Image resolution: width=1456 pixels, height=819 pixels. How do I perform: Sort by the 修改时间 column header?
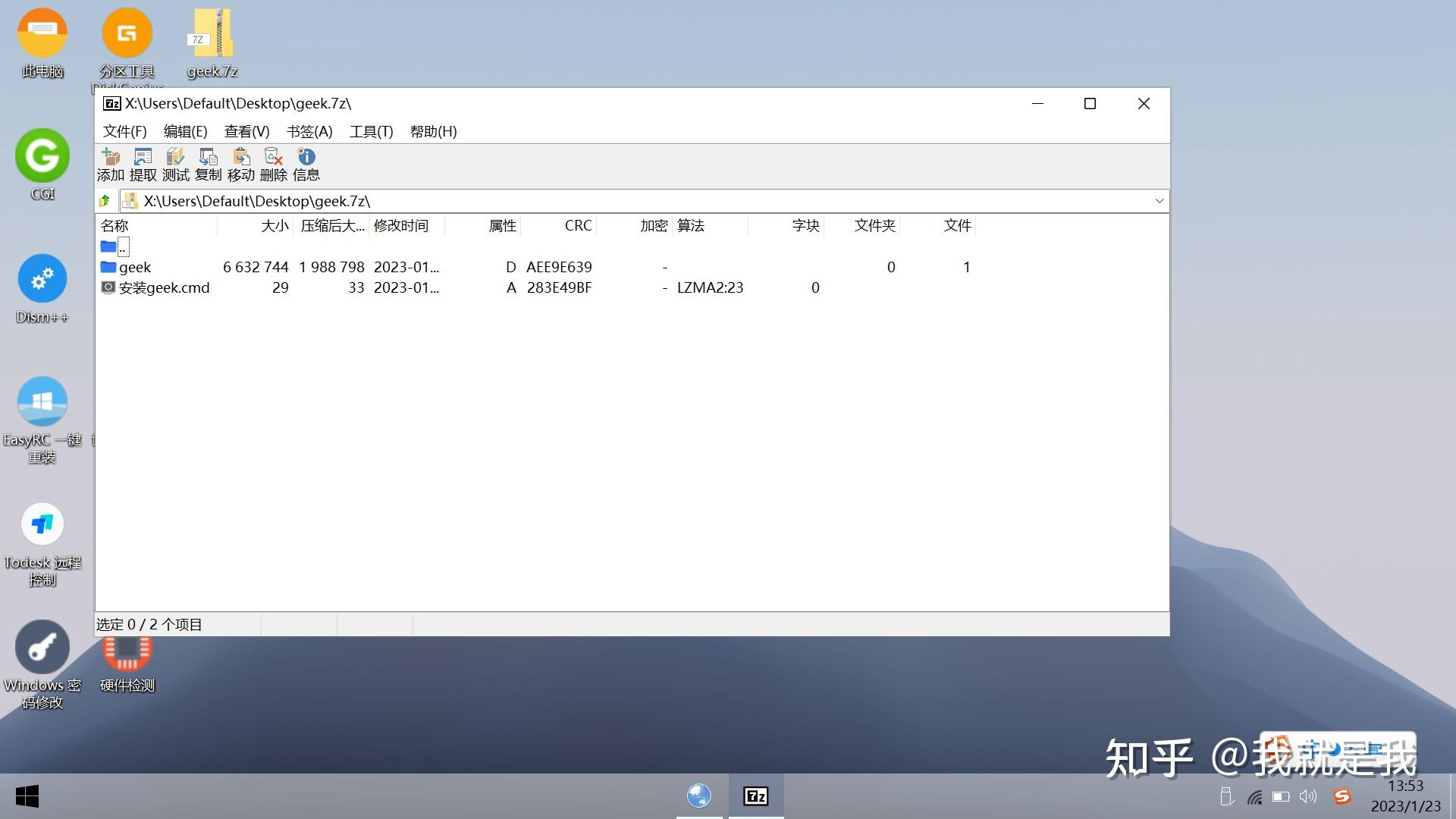(401, 225)
